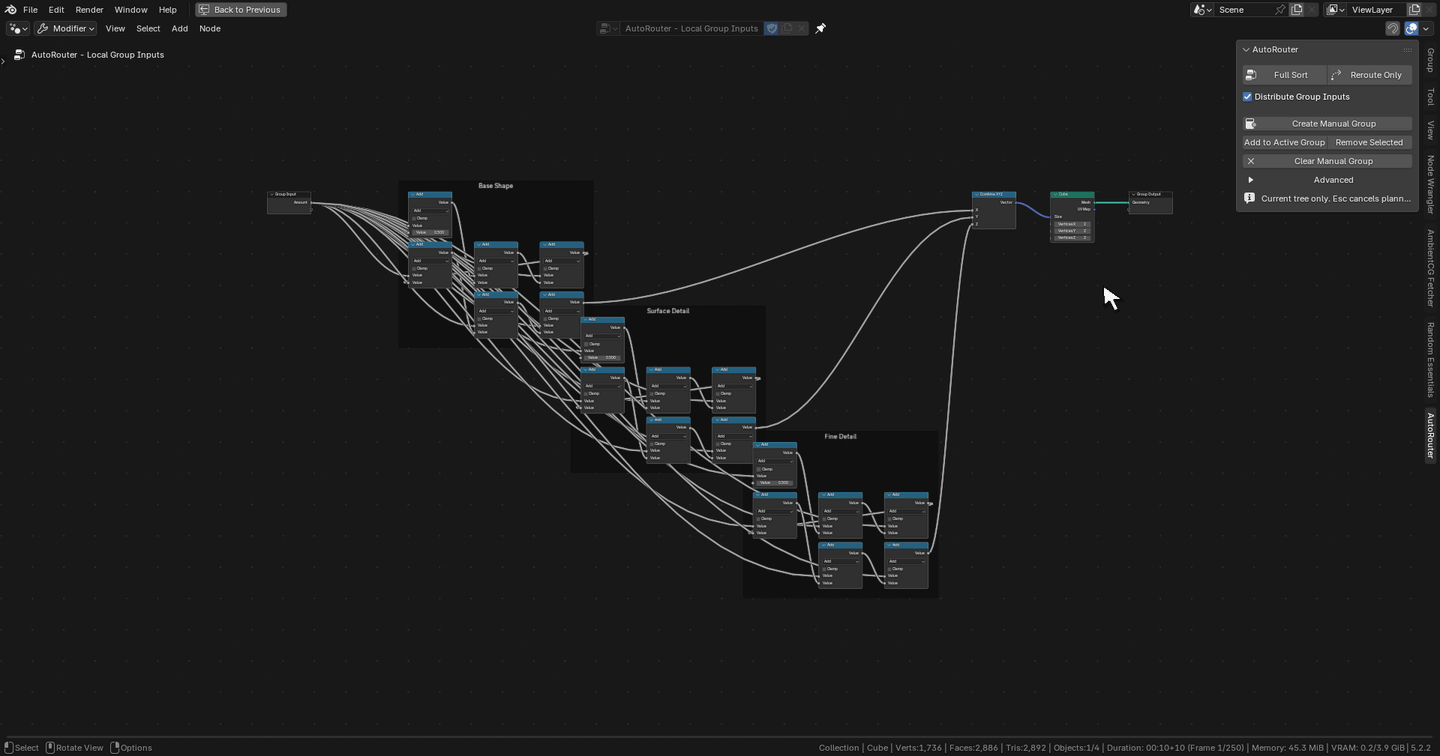Click the Reroute Only button

[1369, 75]
